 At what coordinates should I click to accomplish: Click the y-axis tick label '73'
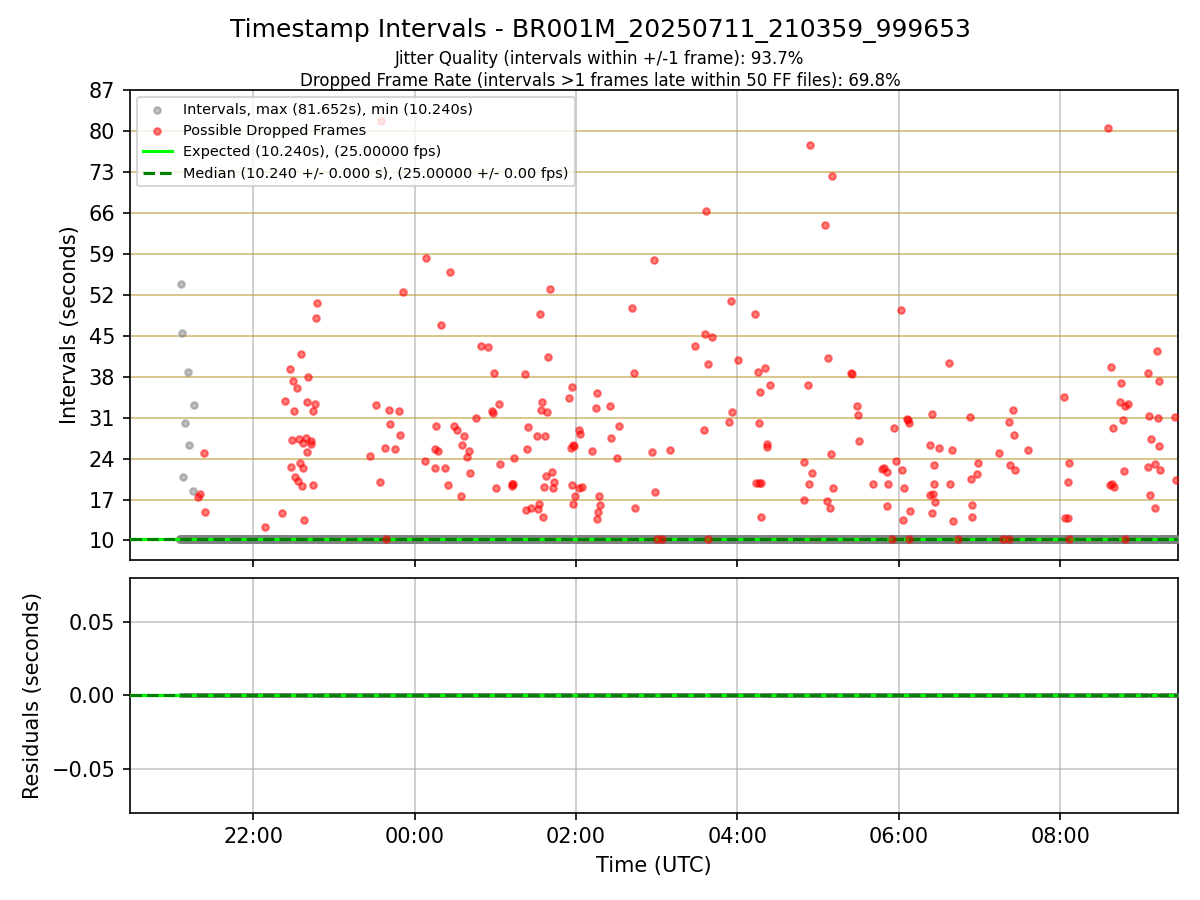(x=102, y=172)
